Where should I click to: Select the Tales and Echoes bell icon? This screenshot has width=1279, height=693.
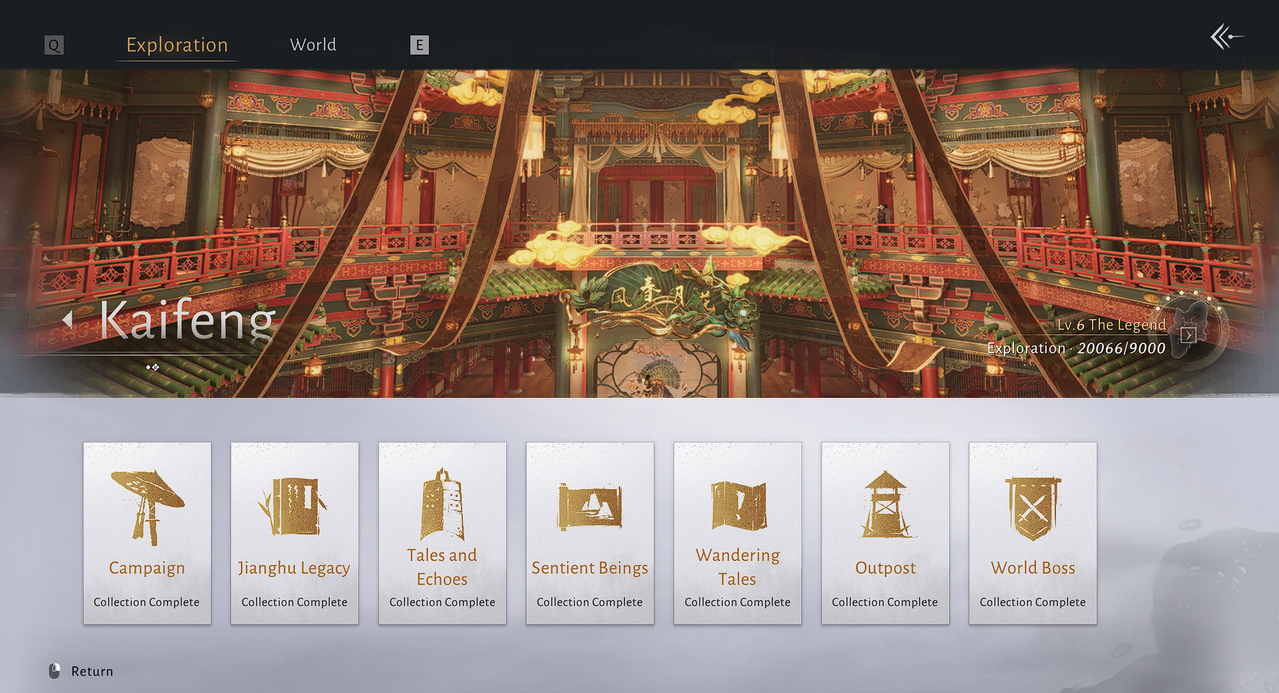point(442,503)
